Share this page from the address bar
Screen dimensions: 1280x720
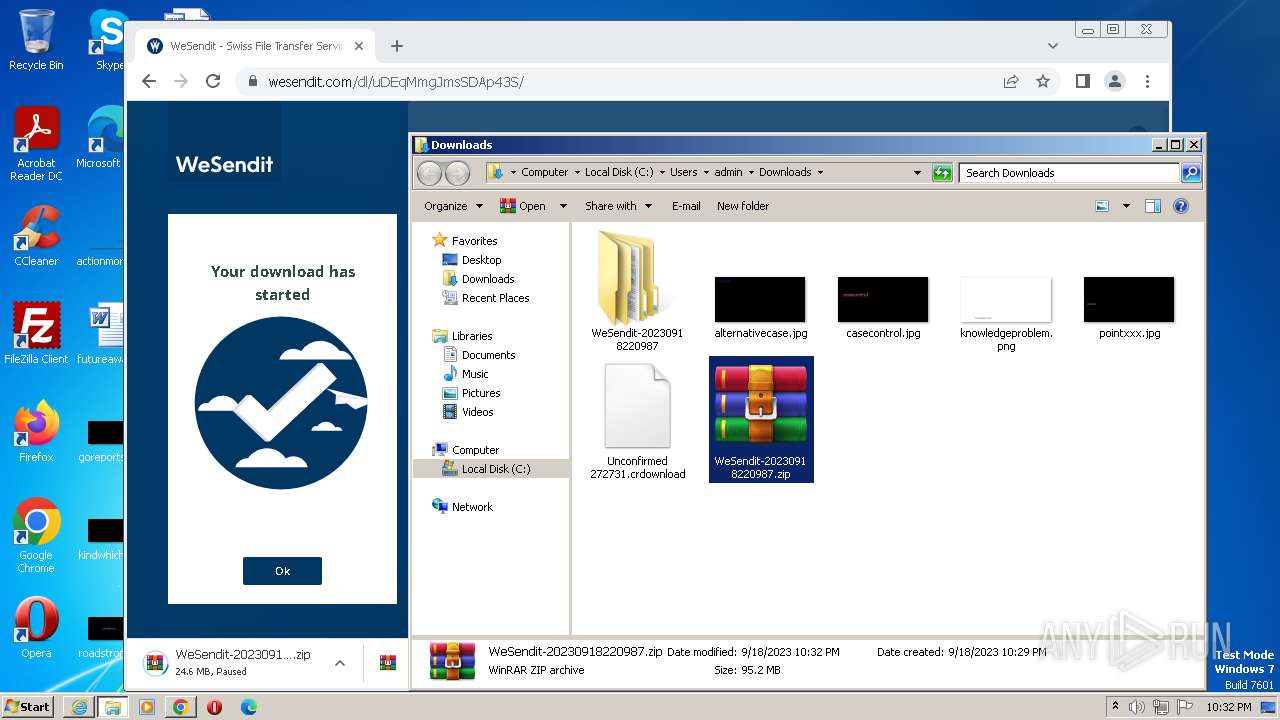1011,81
